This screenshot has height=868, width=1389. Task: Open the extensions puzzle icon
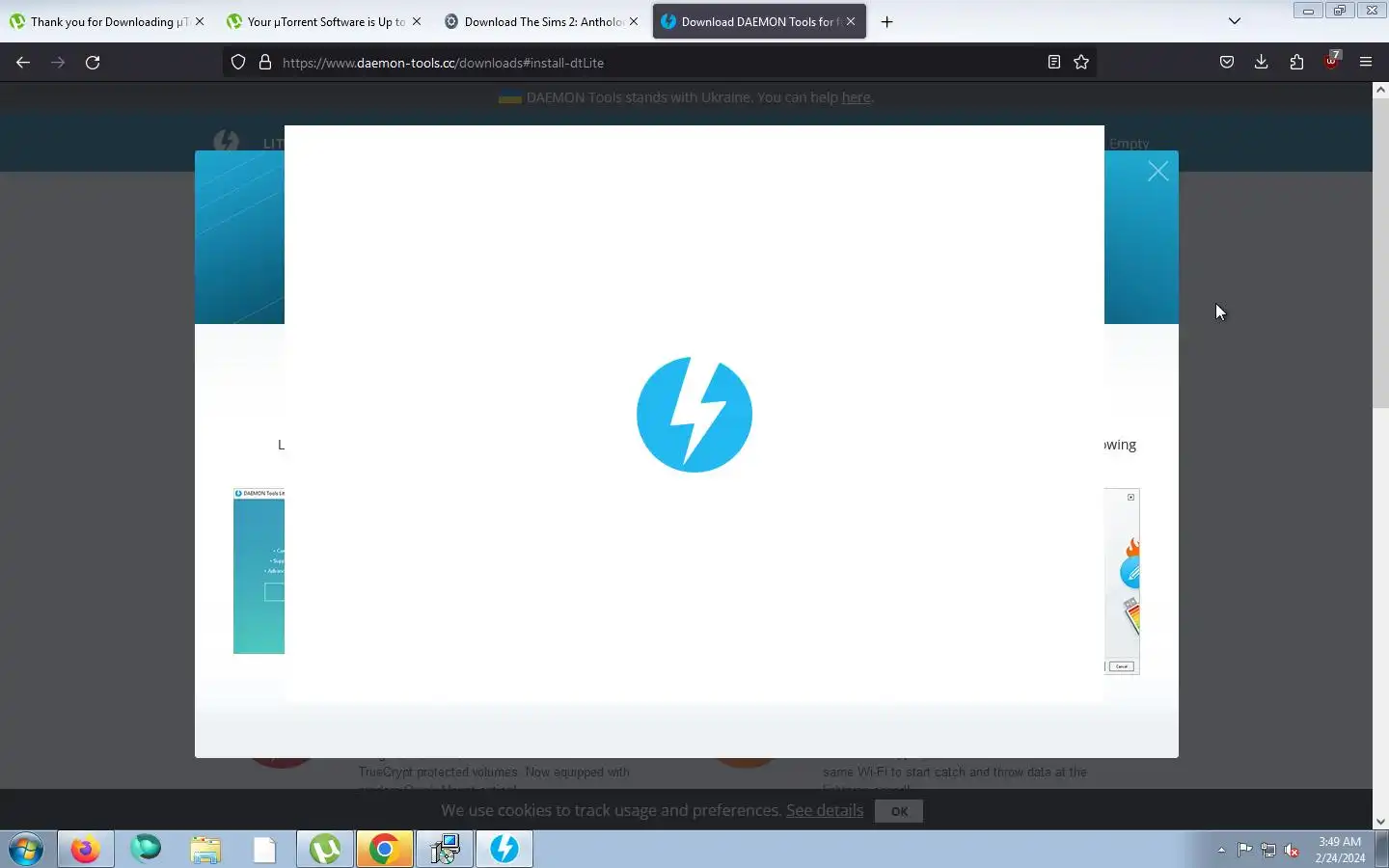coord(1296,62)
